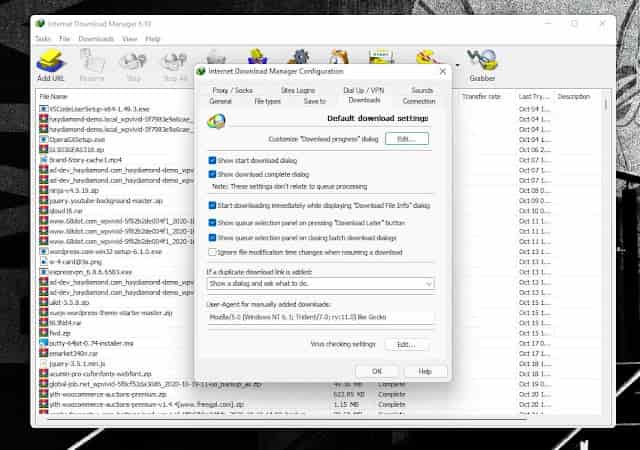Click archive icon of fwd.zip row

click(x=44, y=333)
